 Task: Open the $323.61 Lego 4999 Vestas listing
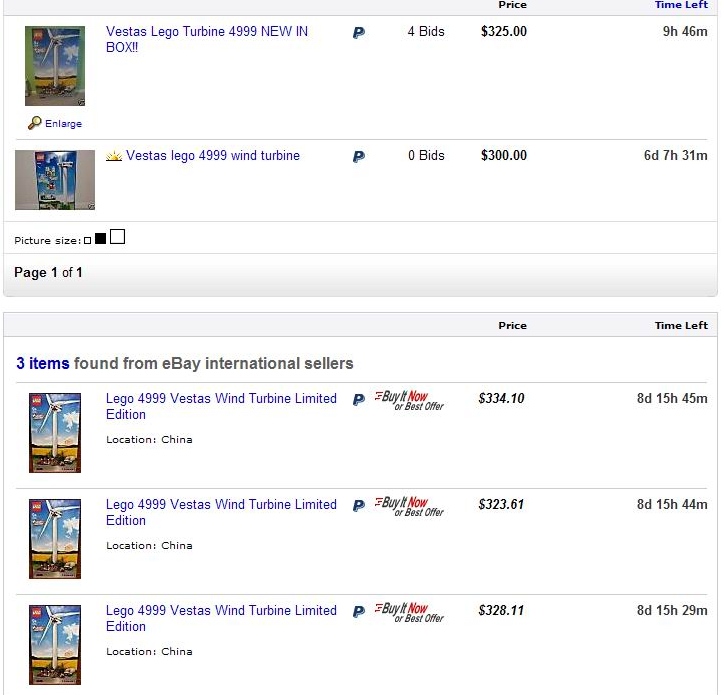(x=221, y=512)
